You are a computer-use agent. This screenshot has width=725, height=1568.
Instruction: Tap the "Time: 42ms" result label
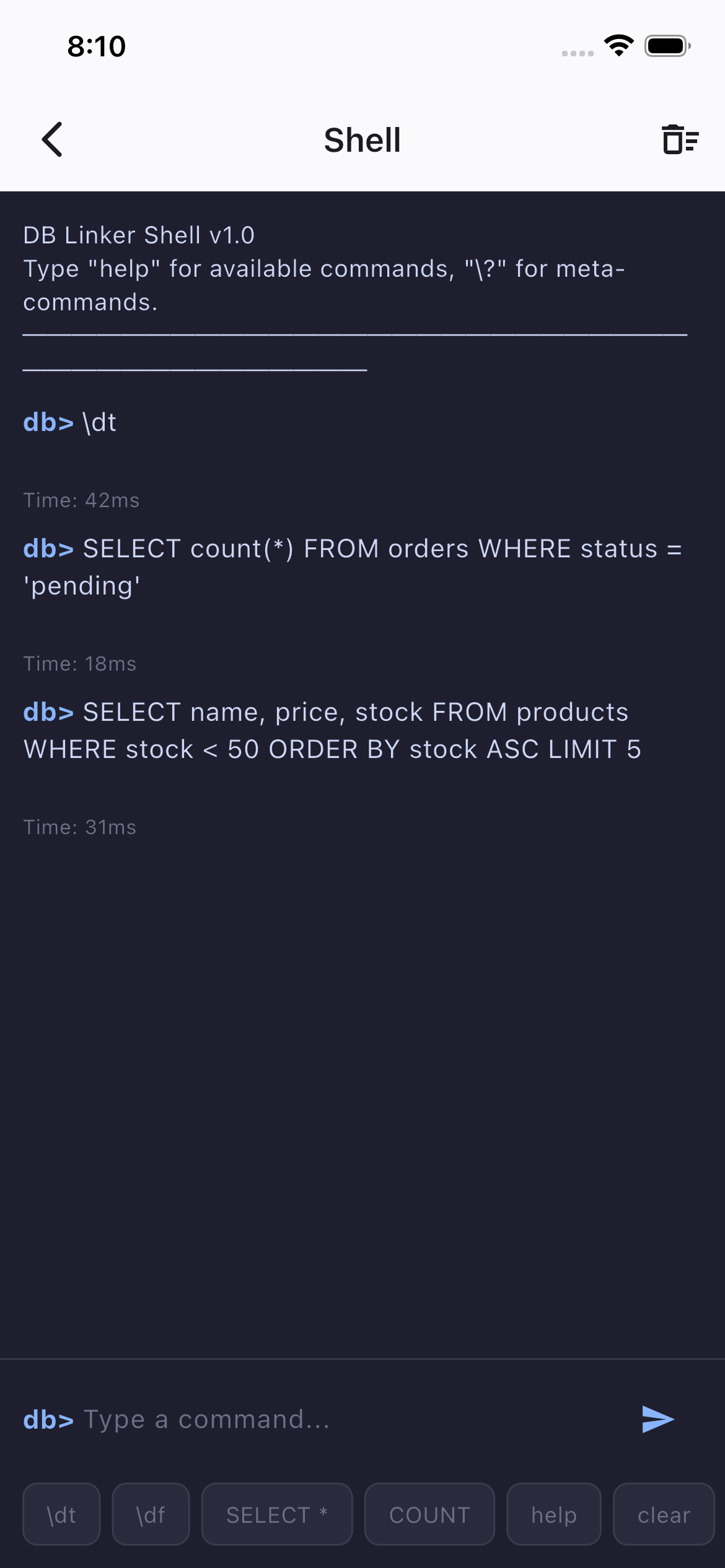click(x=81, y=500)
